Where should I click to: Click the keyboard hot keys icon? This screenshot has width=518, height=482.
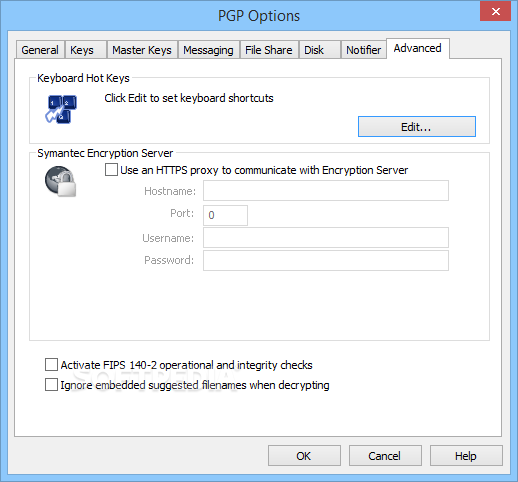coord(61,109)
